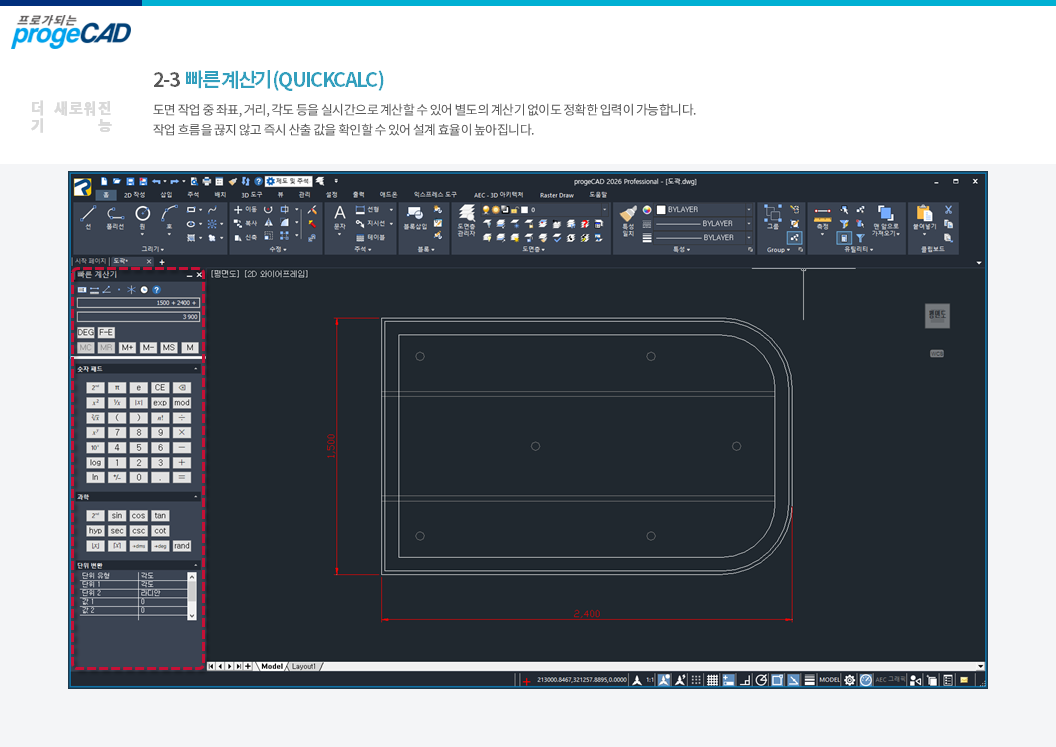
Task: Click the sin button in scientific section
Action: pyautogui.click(x=117, y=515)
